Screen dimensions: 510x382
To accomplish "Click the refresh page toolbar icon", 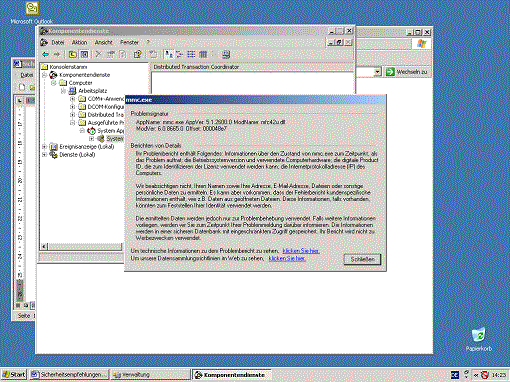I will (122, 54).
